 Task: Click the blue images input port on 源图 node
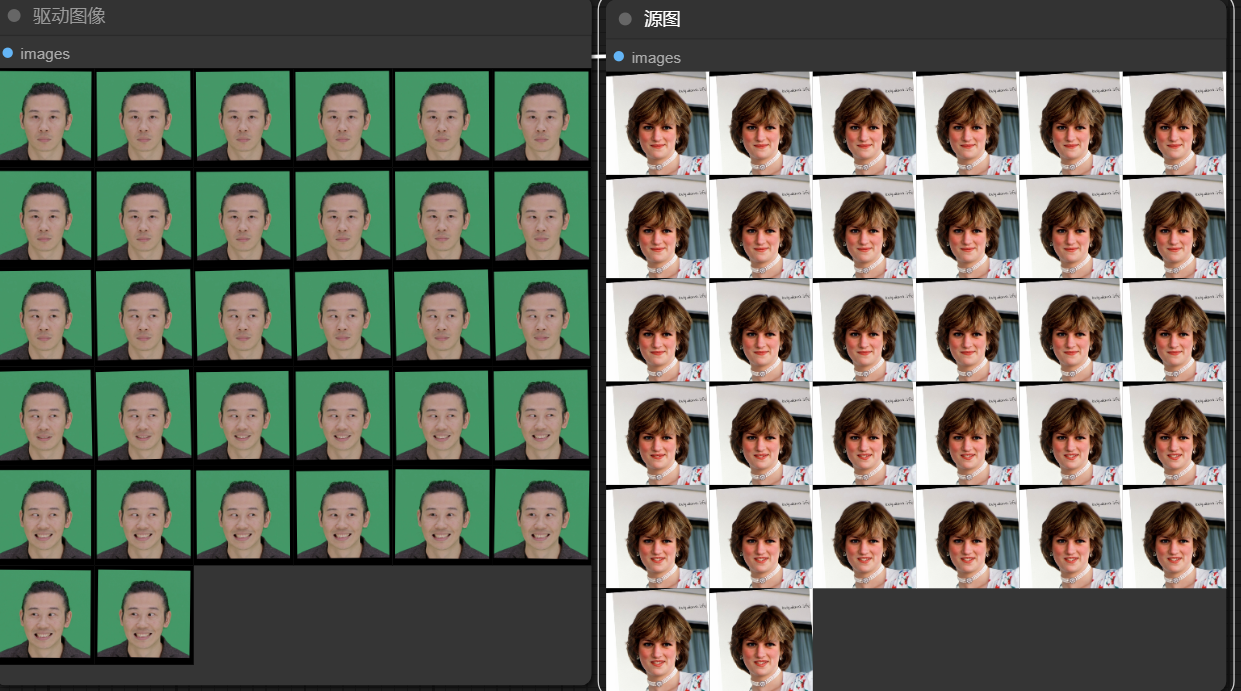(619, 57)
